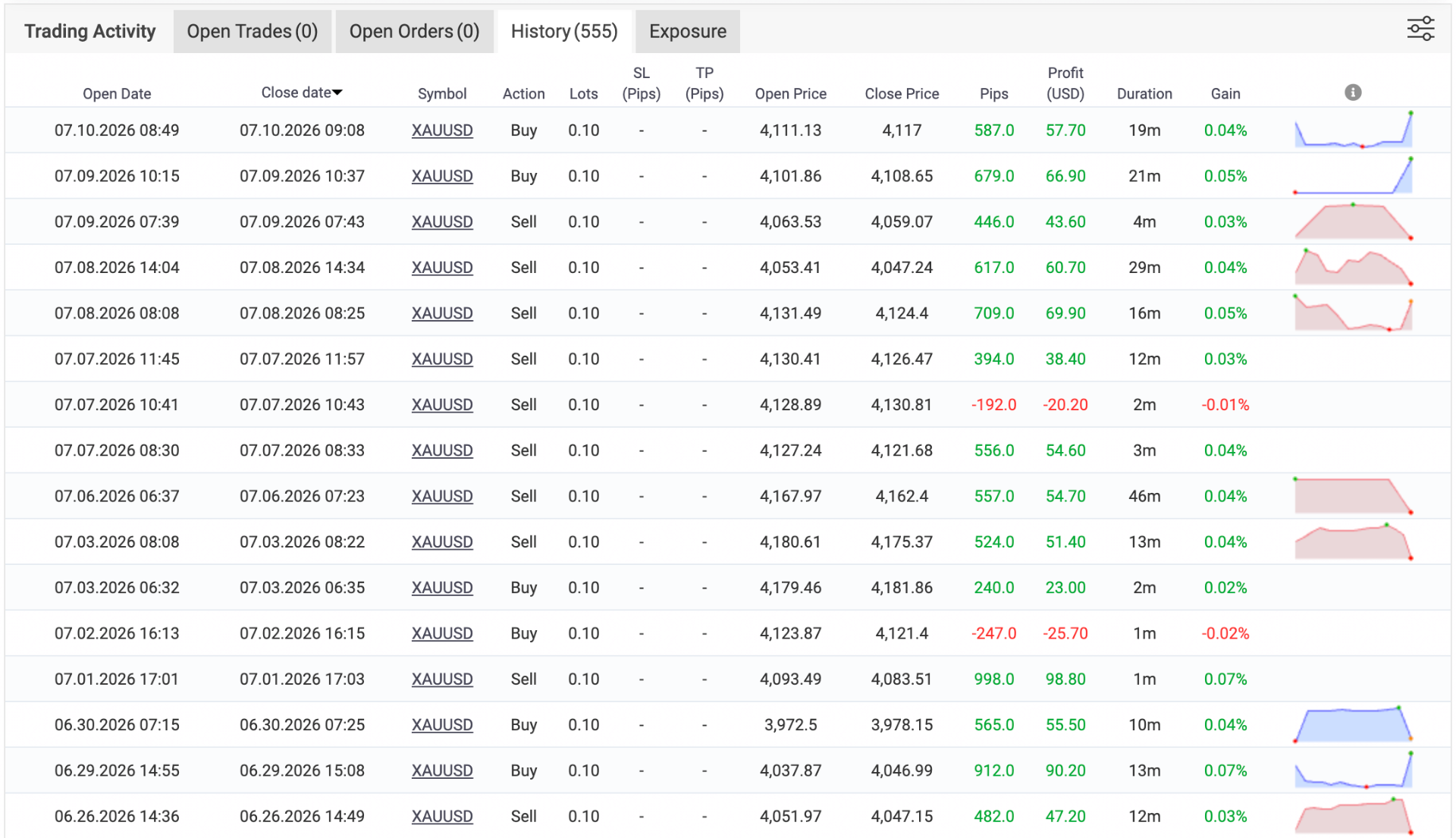Open XAUUSD link for 07.03.2026 08:08 trade
Viewport: 1456px width, 838px height.
[x=442, y=542]
